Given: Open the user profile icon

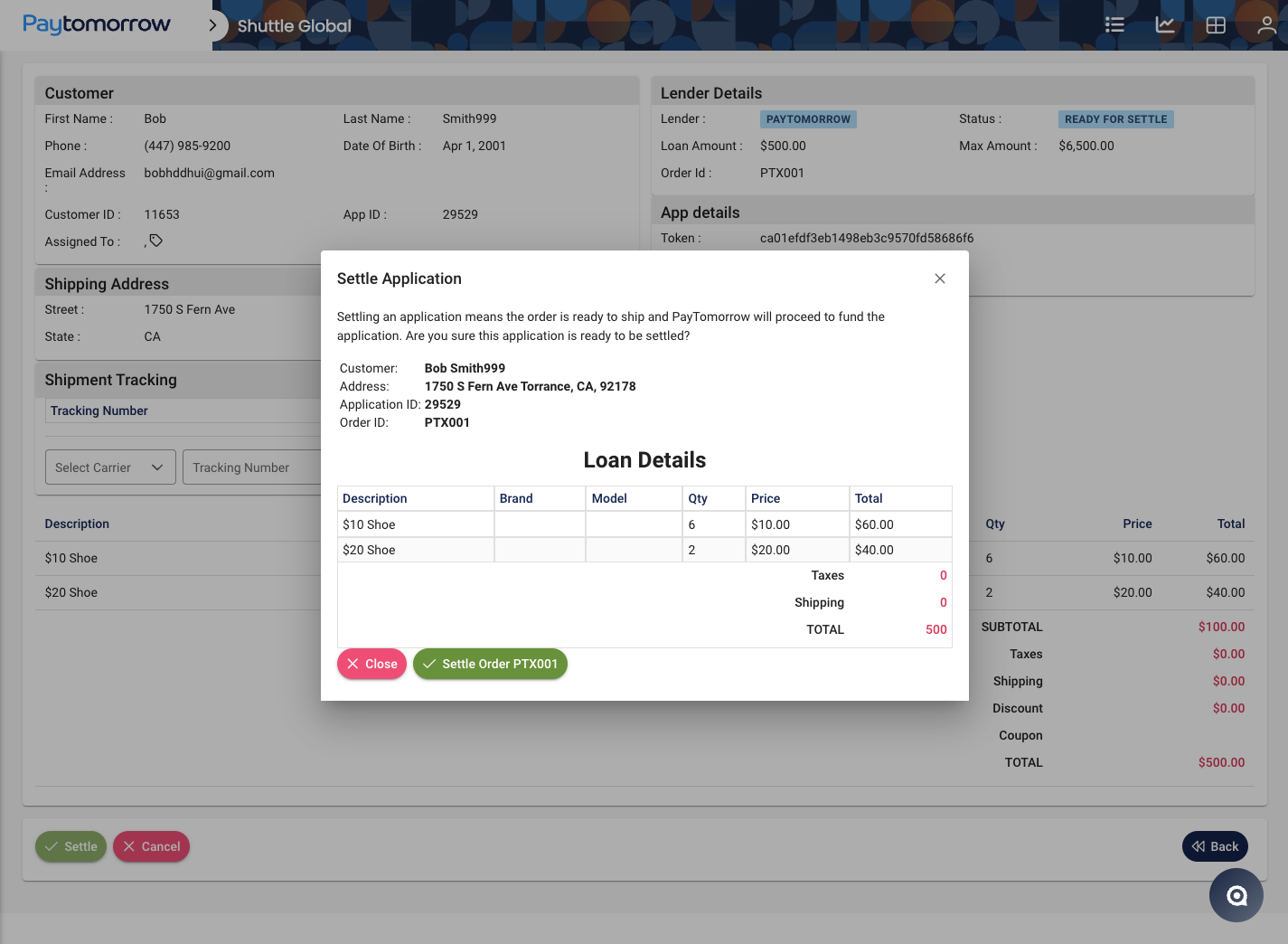Looking at the screenshot, I should coord(1266,25).
